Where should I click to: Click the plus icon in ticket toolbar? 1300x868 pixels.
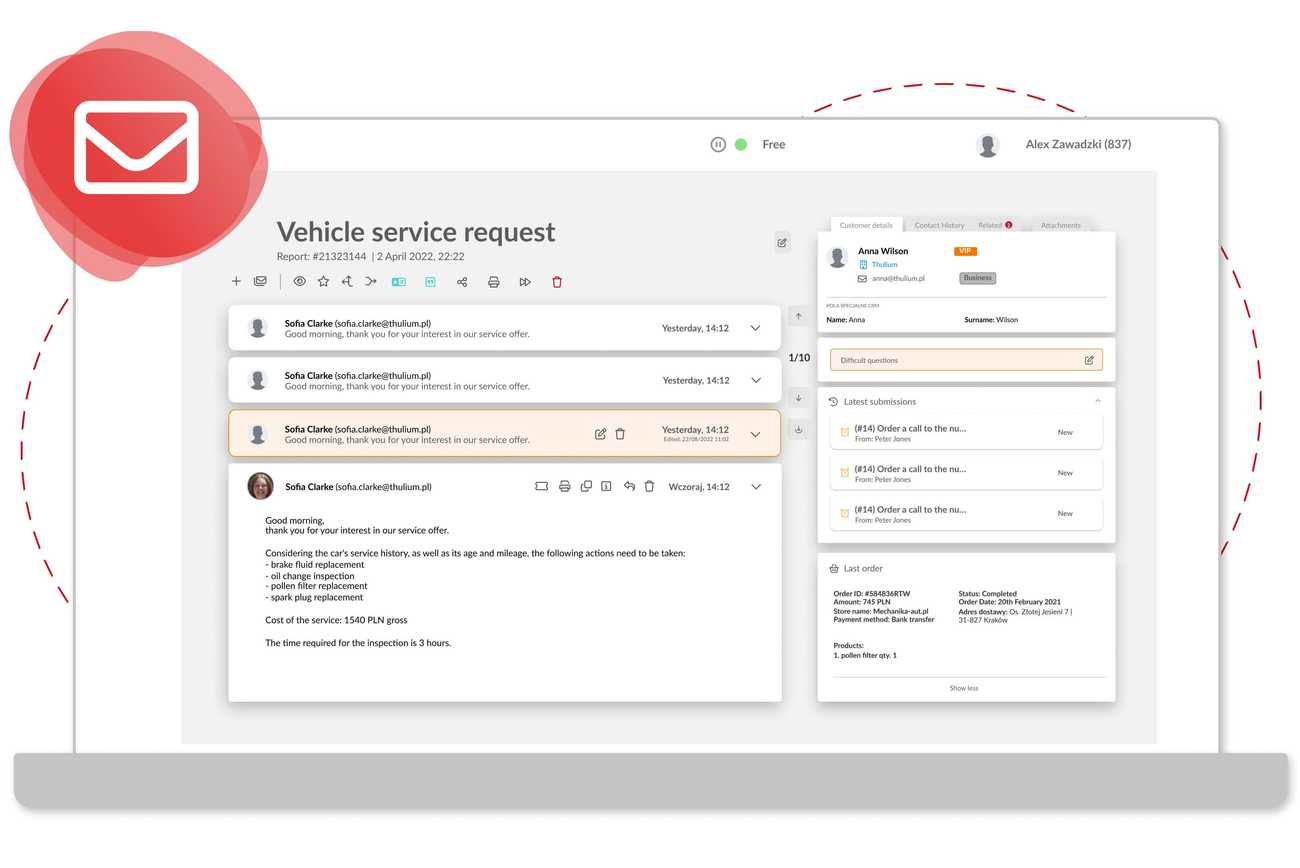pyautogui.click(x=236, y=282)
